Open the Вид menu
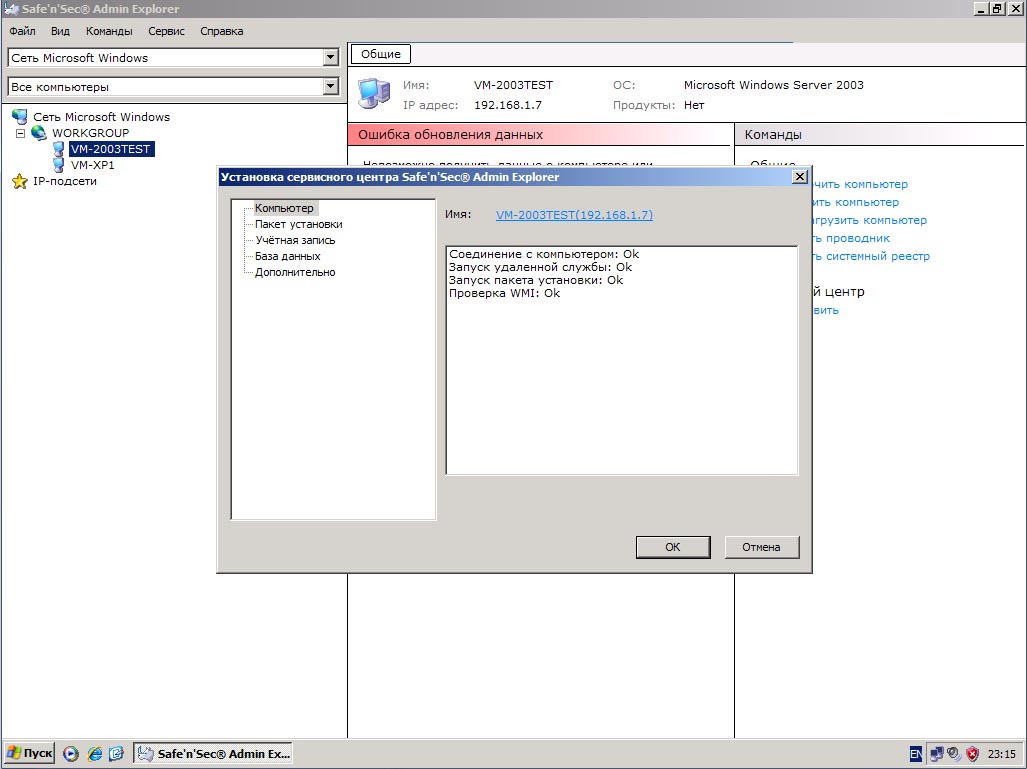1027x769 pixels. 60,31
